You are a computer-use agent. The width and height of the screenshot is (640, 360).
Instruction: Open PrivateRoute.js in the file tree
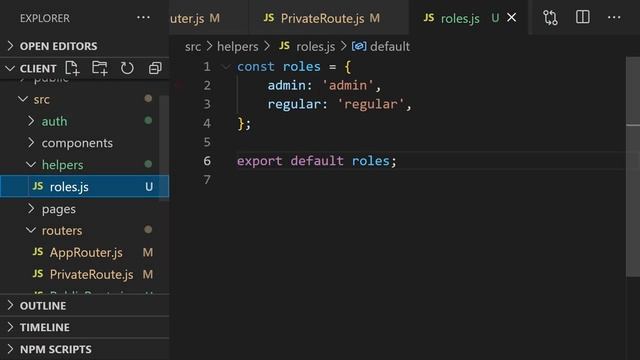point(84,274)
